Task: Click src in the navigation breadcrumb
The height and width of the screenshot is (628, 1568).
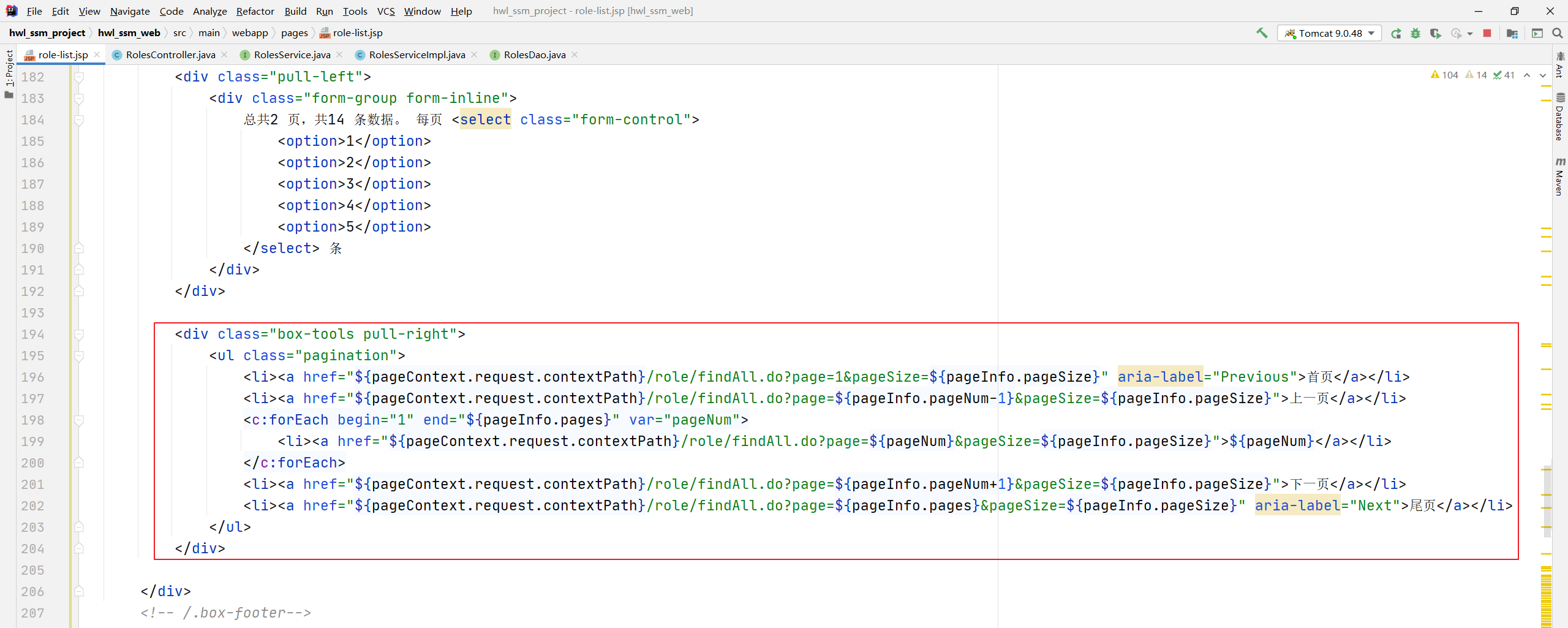Action: pos(179,33)
